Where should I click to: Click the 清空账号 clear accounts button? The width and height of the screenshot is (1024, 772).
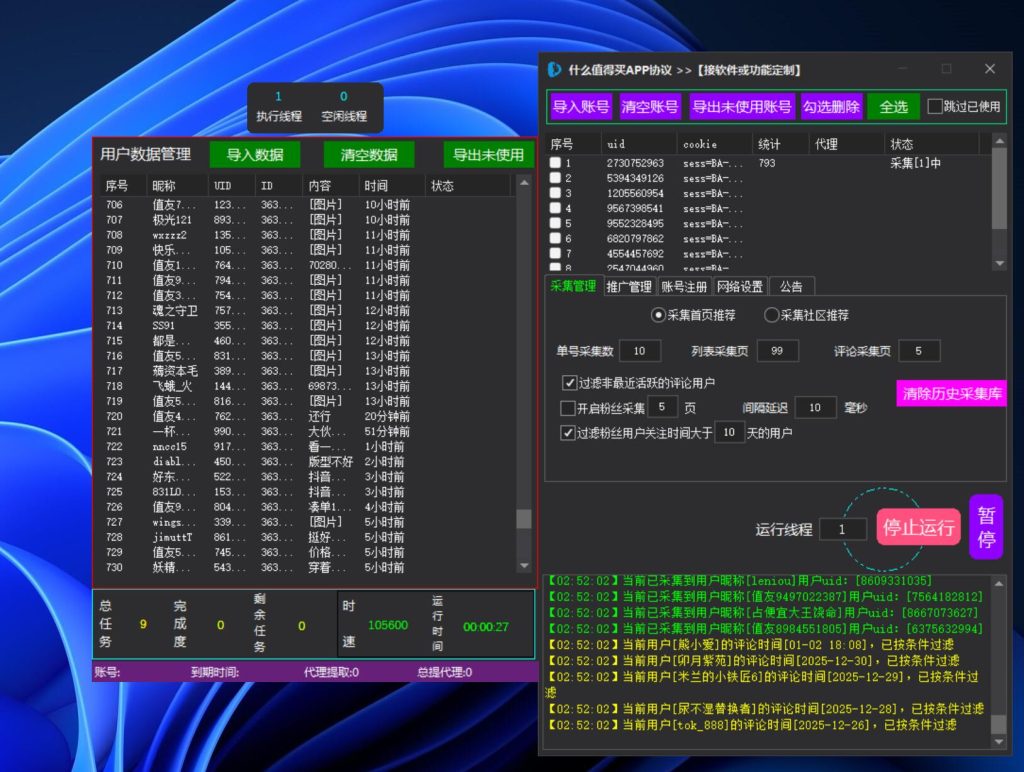(x=648, y=105)
